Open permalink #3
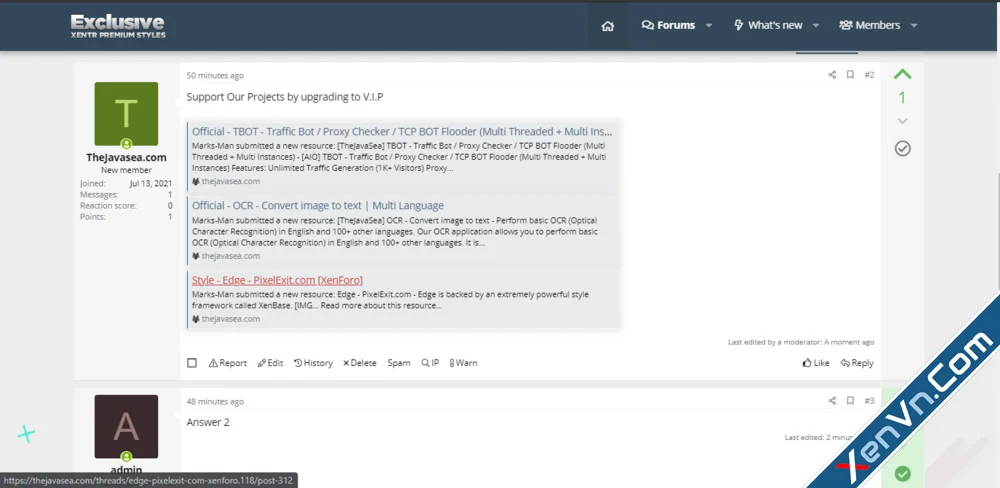The height and width of the screenshot is (488, 1000). (x=869, y=401)
